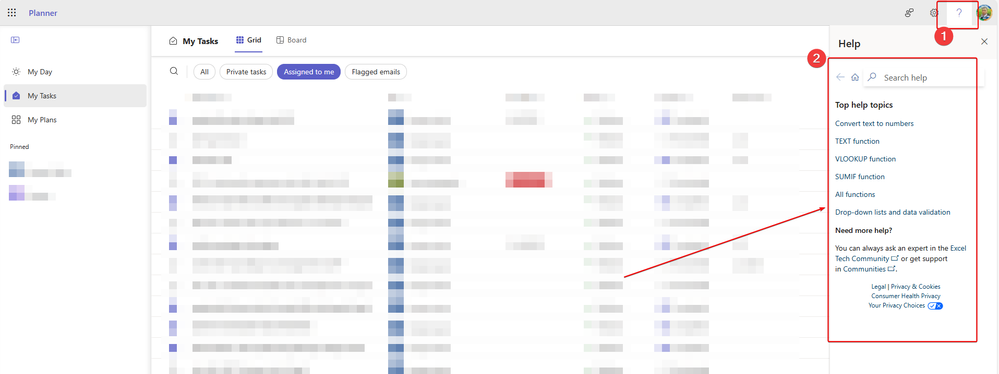Select the Flagged emails filter pill

click(376, 72)
